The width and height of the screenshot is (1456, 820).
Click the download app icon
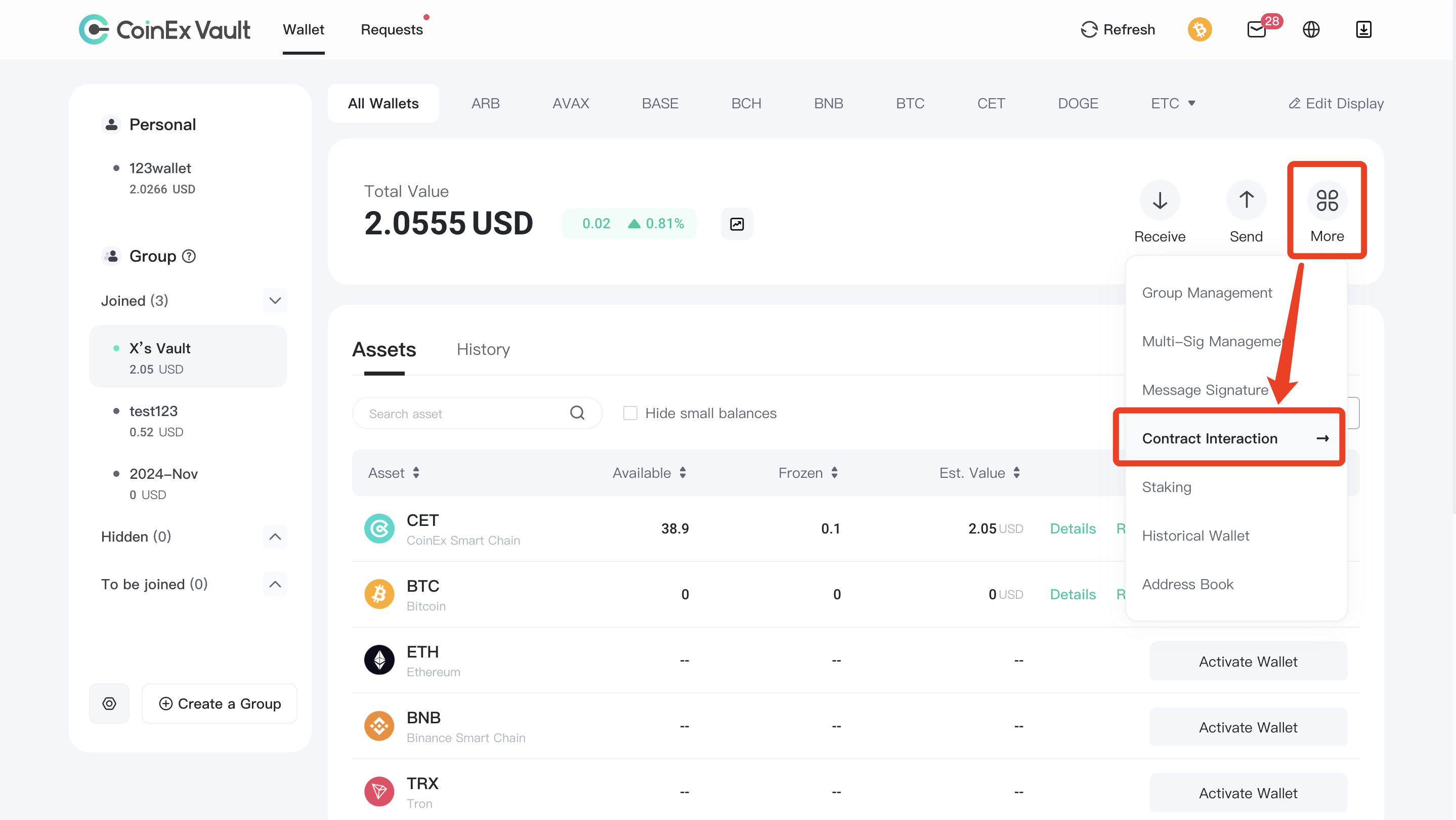point(1363,29)
